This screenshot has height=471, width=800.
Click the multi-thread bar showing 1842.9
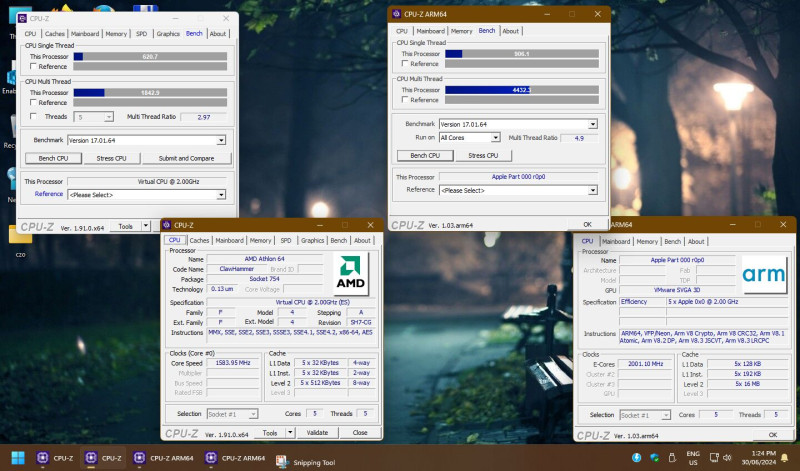tap(150, 93)
